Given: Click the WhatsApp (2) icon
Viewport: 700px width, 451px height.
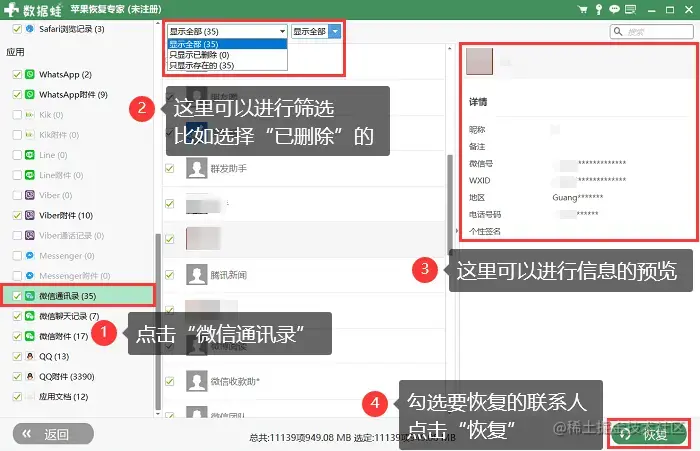Looking at the screenshot, I should (x=30, y=74).
